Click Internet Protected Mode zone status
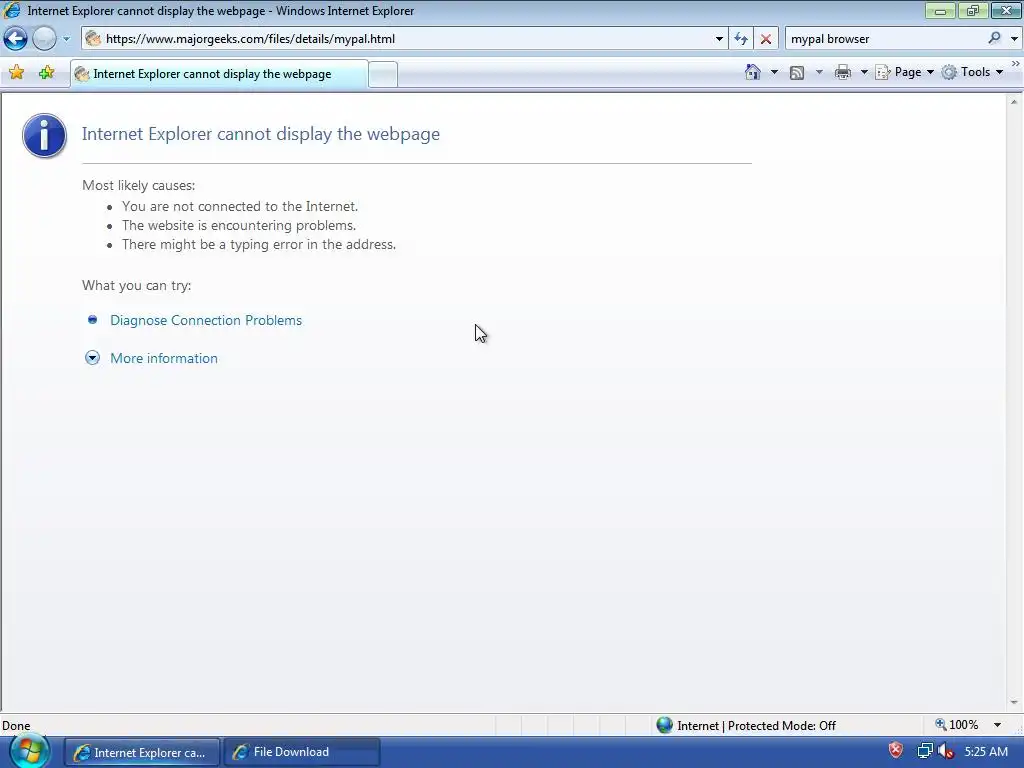Image resolution: width=1024 pixels, height=768 pixels. pyautogui.click(x=756, y=726)
